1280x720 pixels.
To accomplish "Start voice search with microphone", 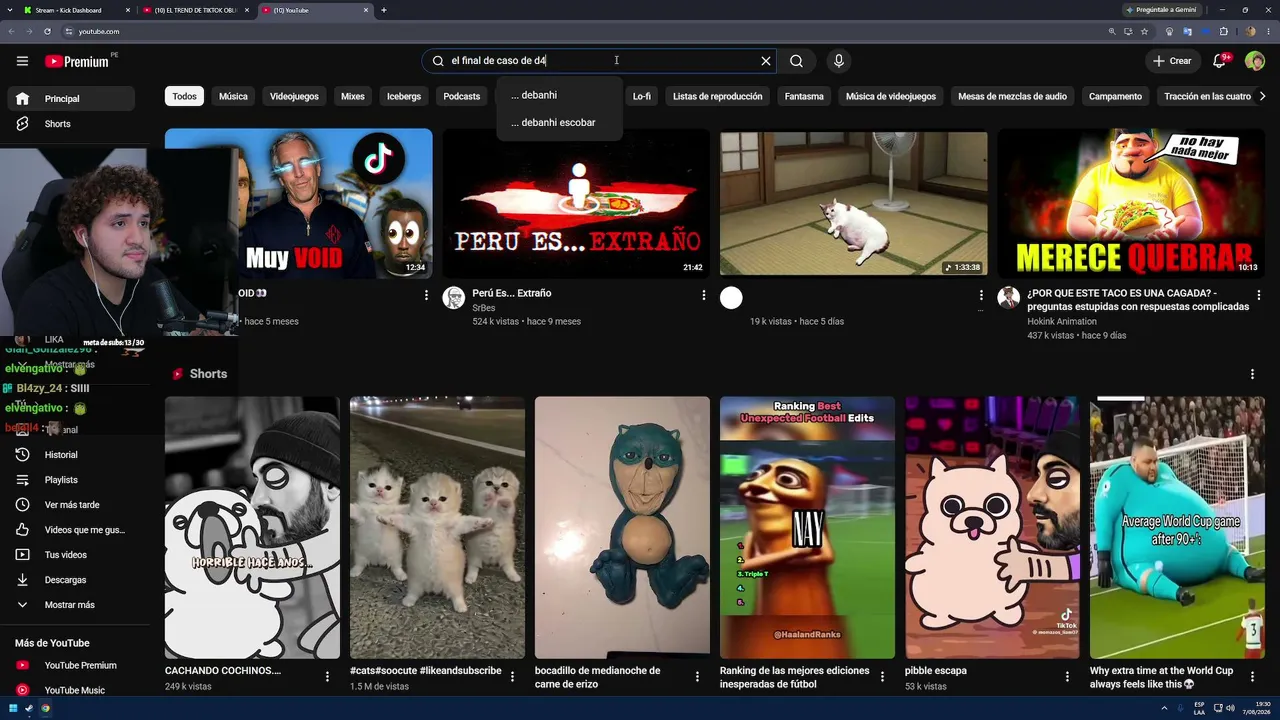I will pyautogui.click(x=839, y=61).
